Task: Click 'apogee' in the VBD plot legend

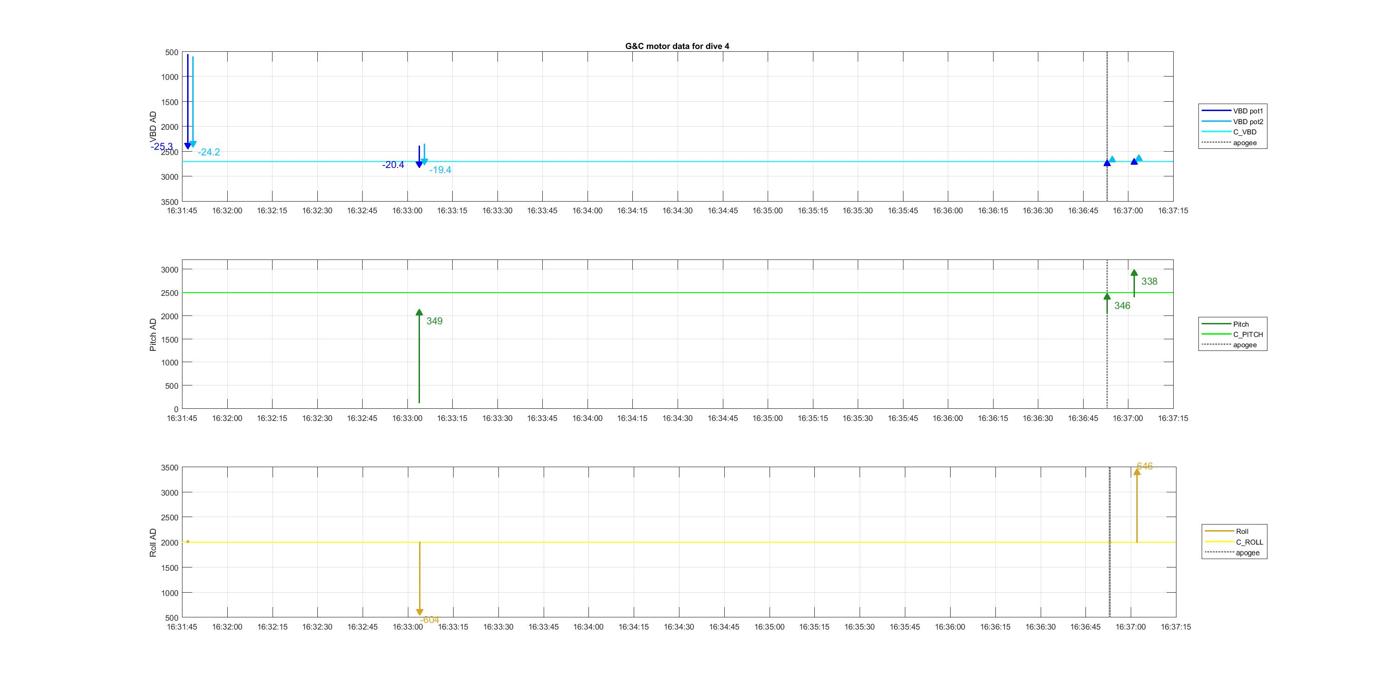Action: [1230, 142]
